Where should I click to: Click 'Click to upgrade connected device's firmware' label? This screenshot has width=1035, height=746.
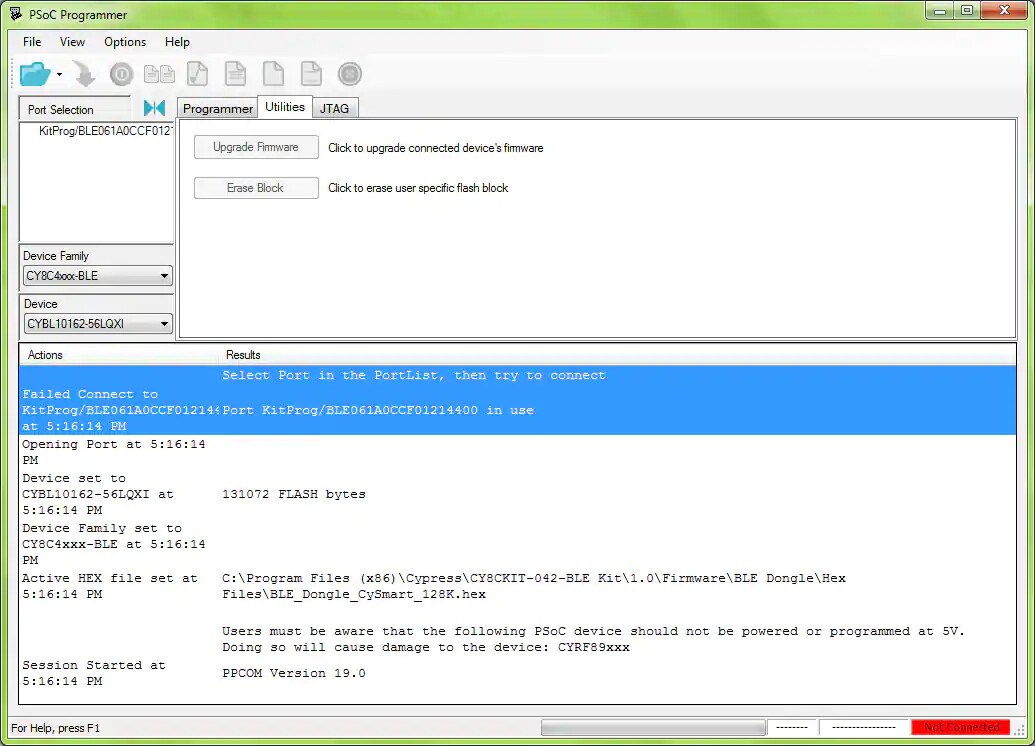(436, 148)
